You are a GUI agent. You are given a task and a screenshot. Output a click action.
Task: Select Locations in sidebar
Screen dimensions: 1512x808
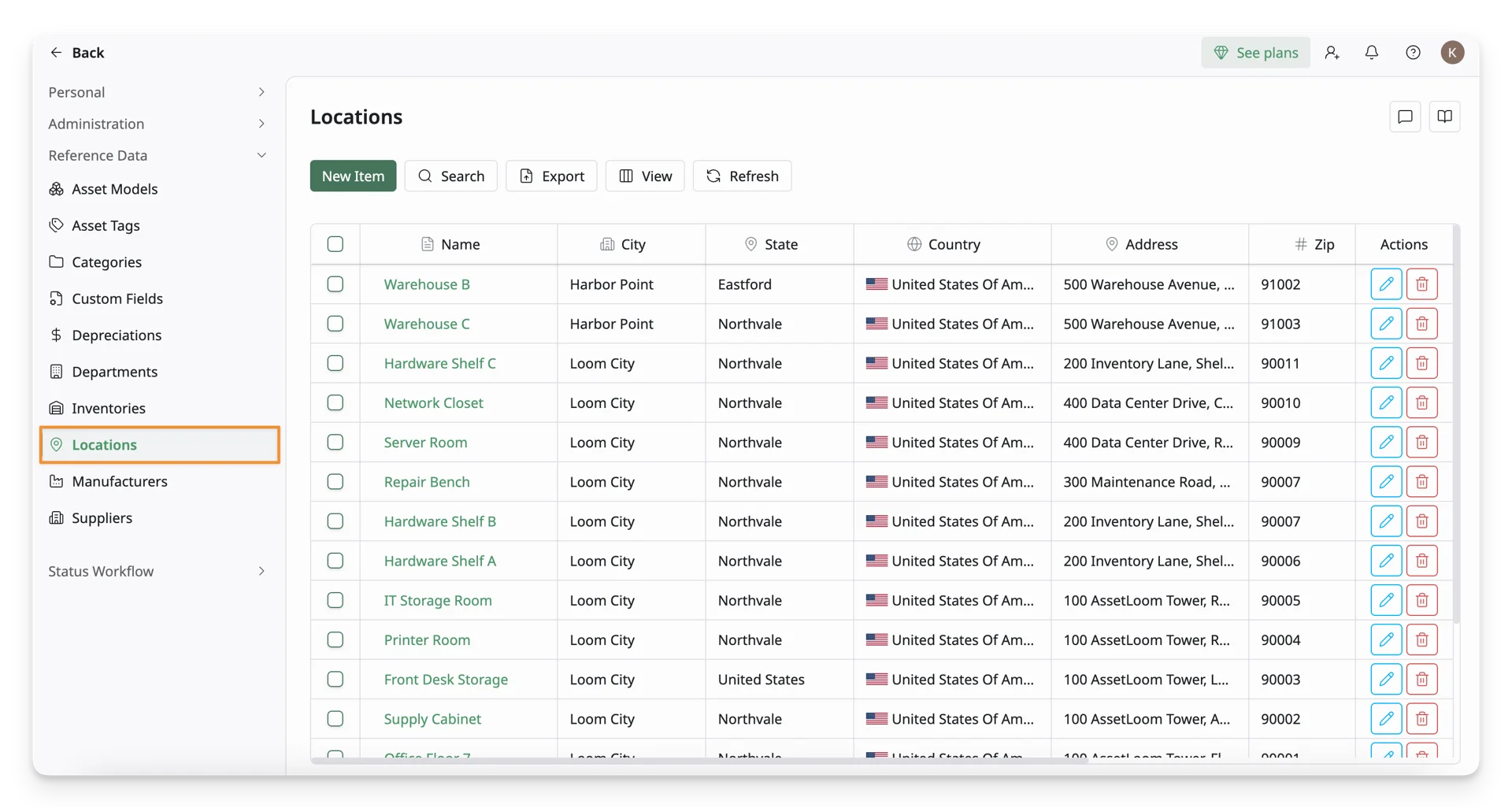pos(160,445)
